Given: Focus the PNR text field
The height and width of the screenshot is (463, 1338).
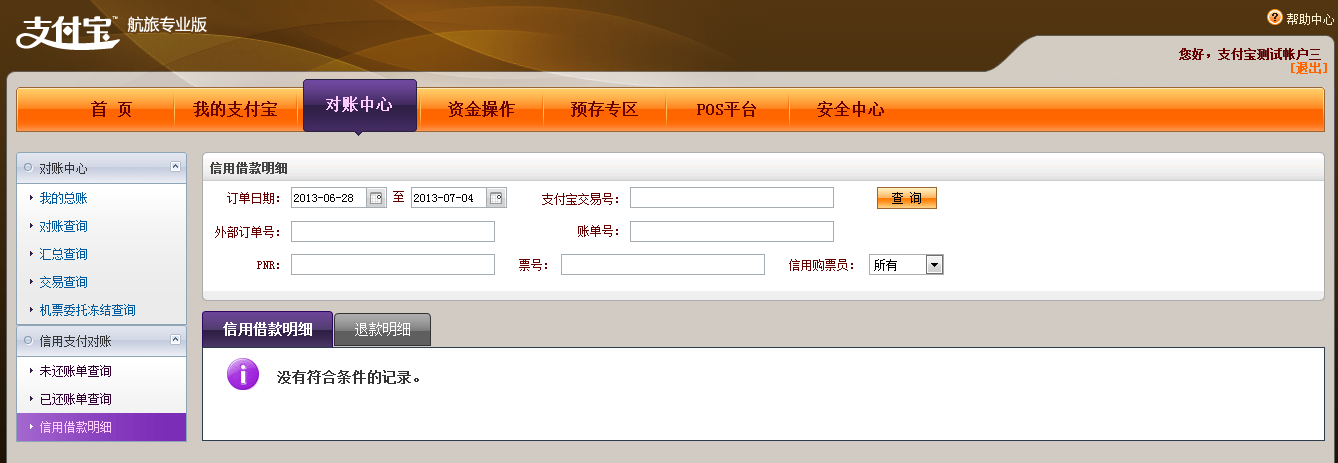Looking at the screenshot, I should (x=392, y=265).
